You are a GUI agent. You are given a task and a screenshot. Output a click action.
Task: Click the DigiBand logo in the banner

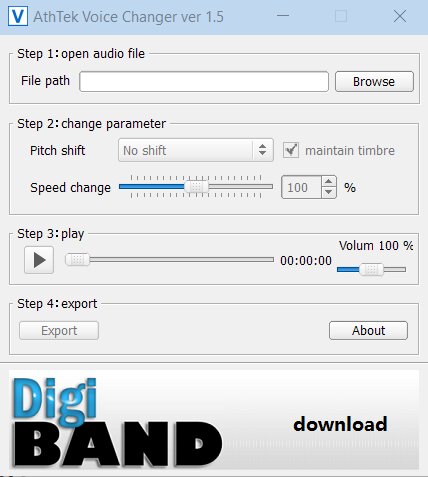click(x=117, y=422)
